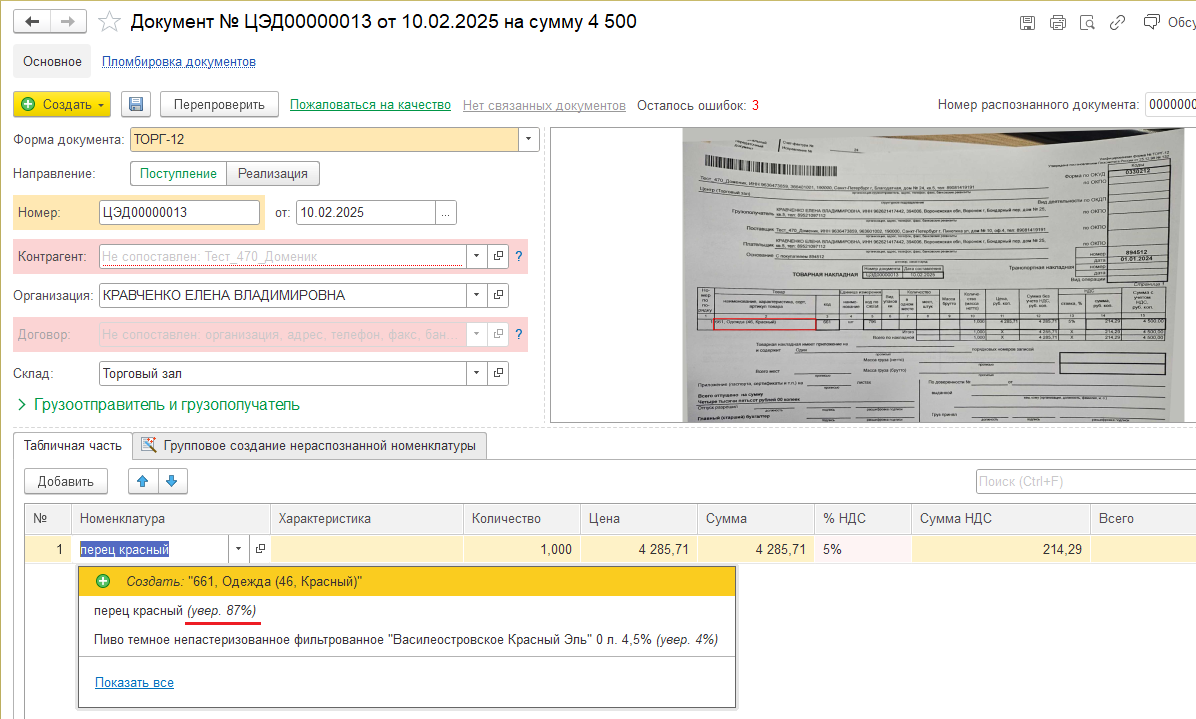
Task: Select the Поступление direction toggle
Action: click(x=178, y=174)
